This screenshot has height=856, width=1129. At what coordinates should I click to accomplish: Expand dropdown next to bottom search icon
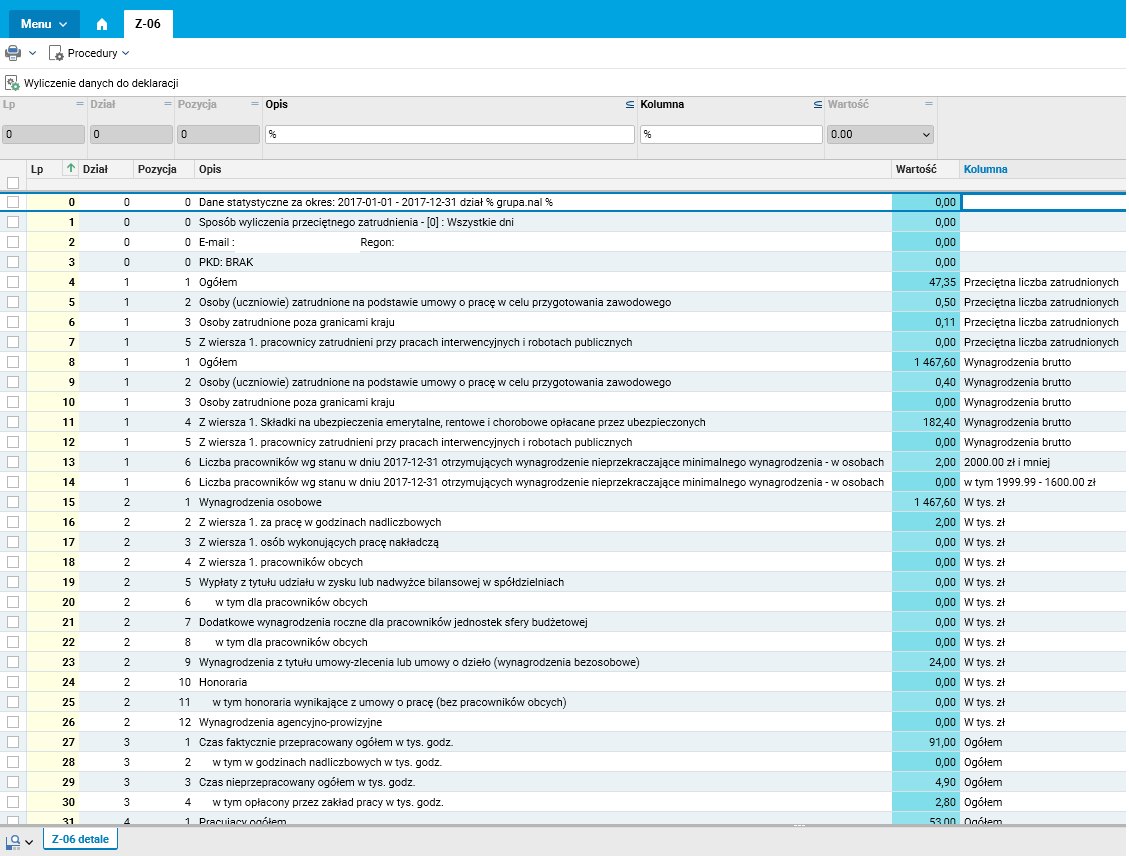point(29,842)
